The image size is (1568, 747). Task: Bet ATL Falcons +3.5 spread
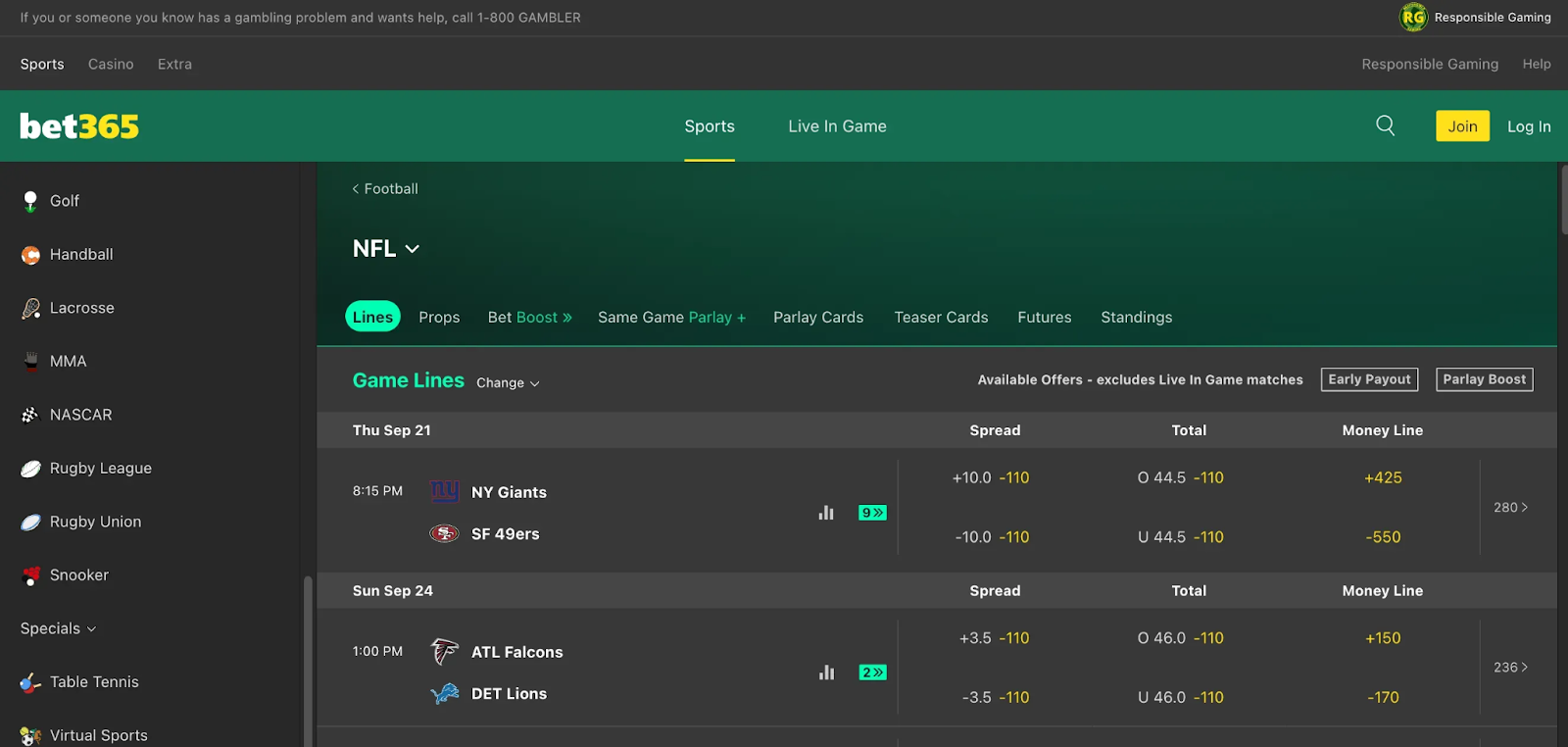pos(994,638)
